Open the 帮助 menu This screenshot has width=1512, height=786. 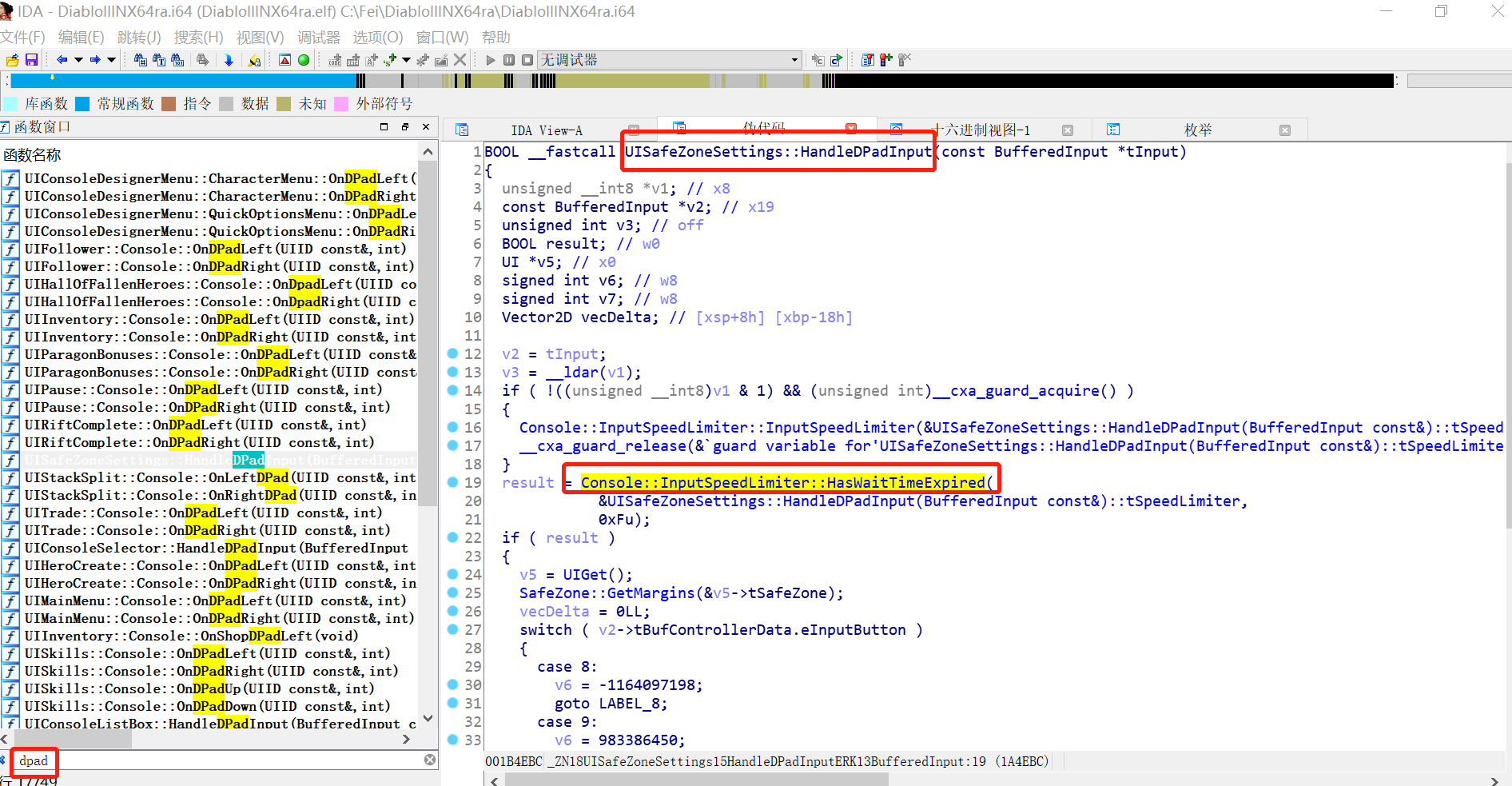(x=495, y=37)
